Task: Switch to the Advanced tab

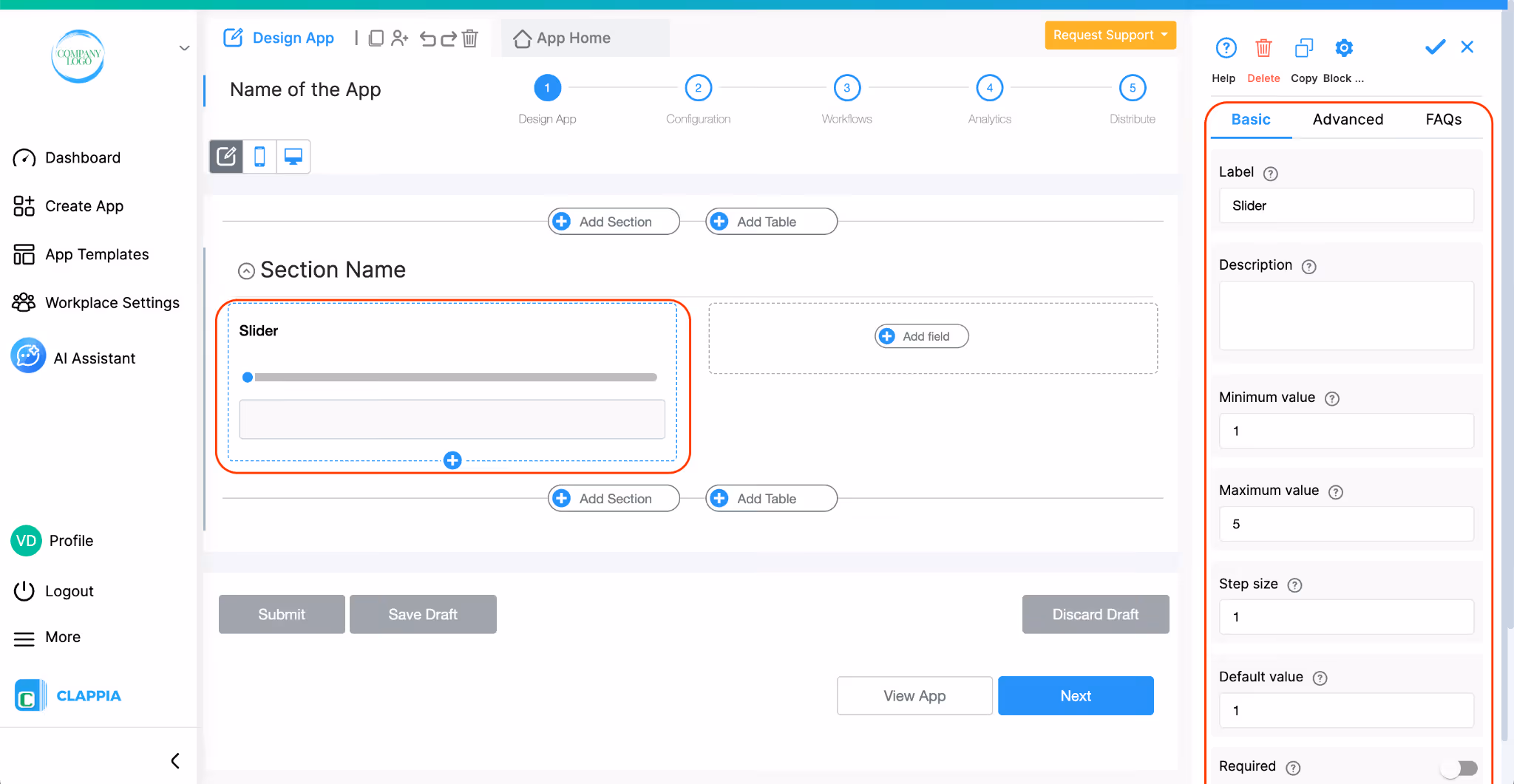Action: [1348, 120]
